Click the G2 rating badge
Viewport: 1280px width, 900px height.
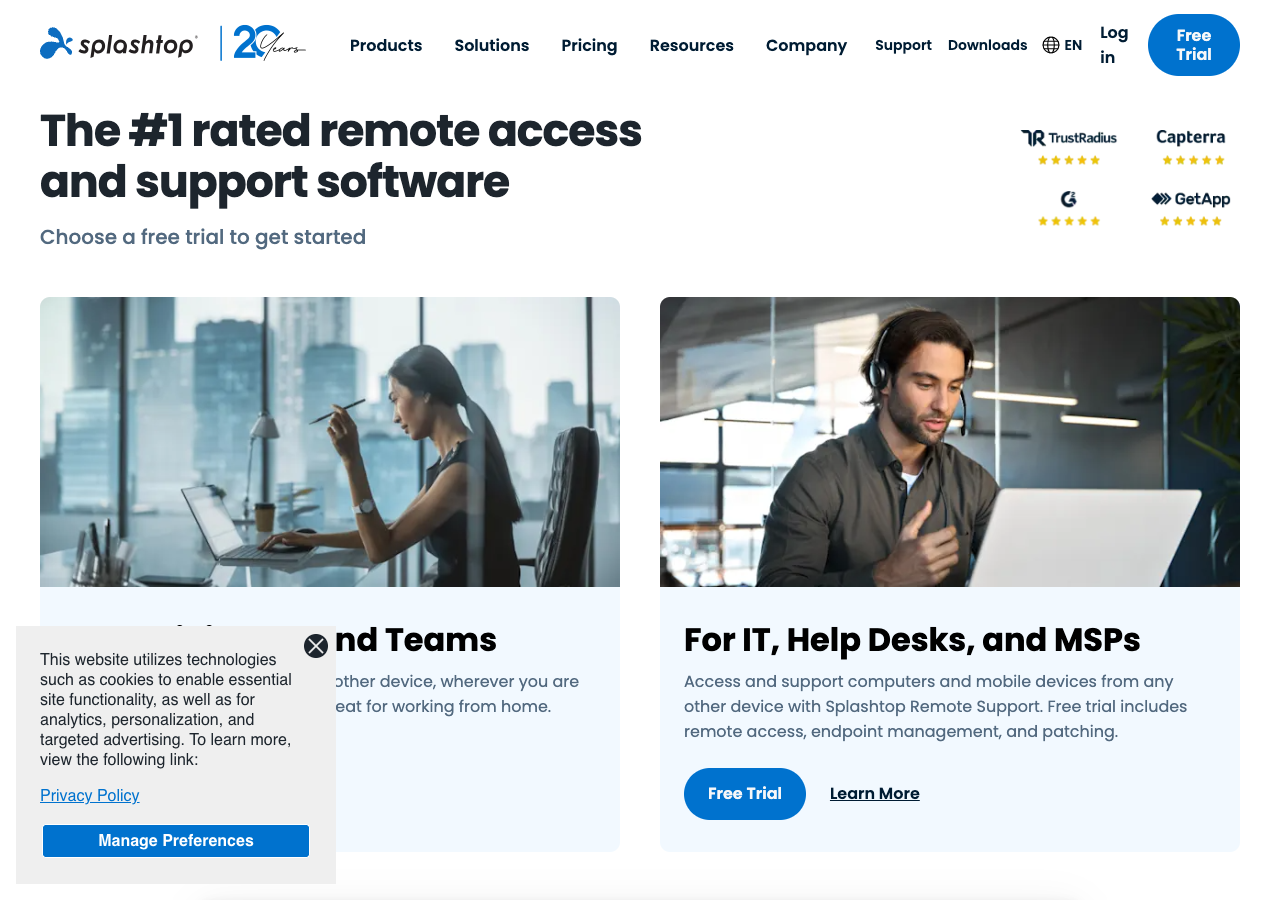tap(1068, 209)
